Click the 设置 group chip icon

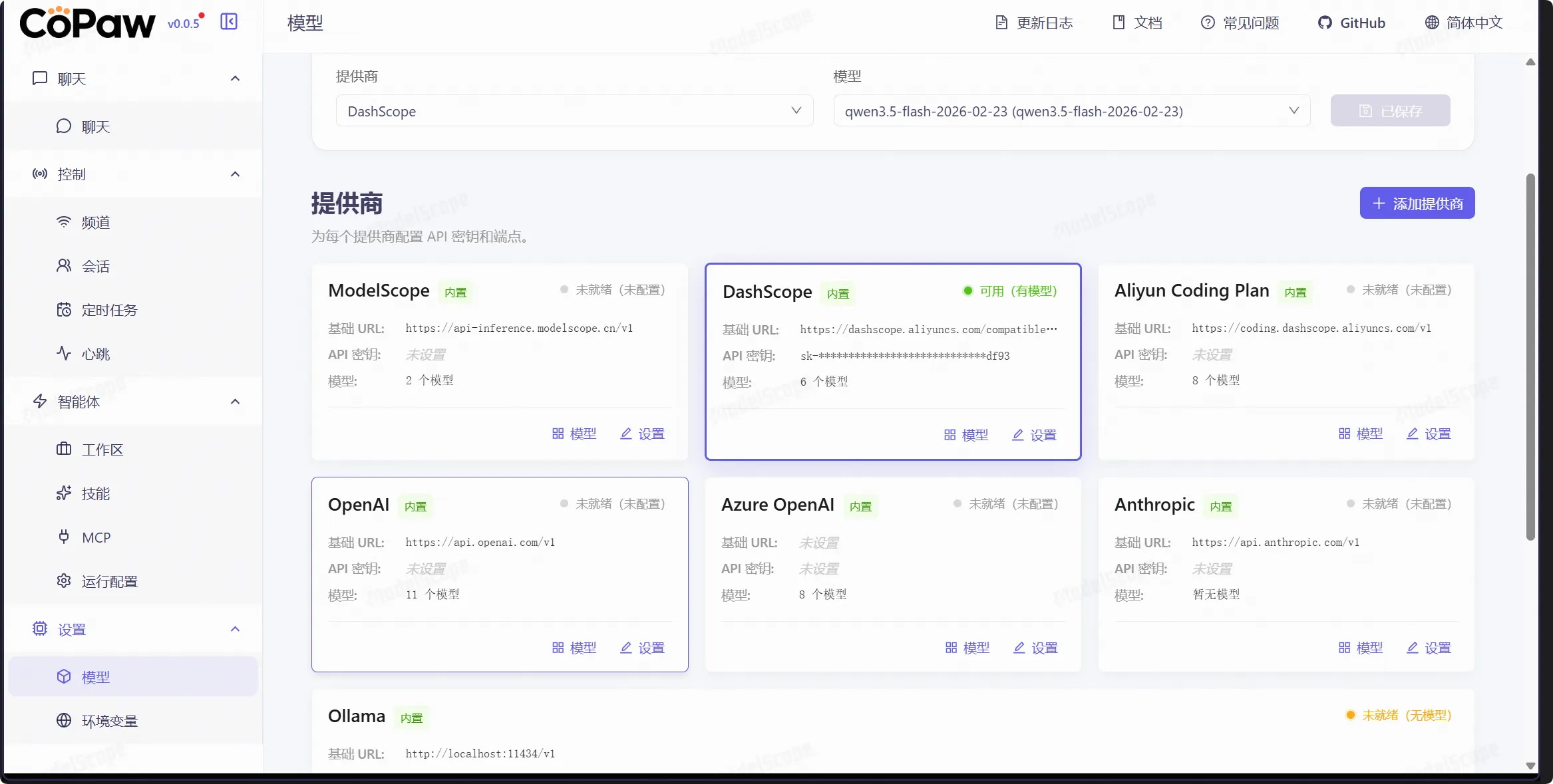(40, 629)
